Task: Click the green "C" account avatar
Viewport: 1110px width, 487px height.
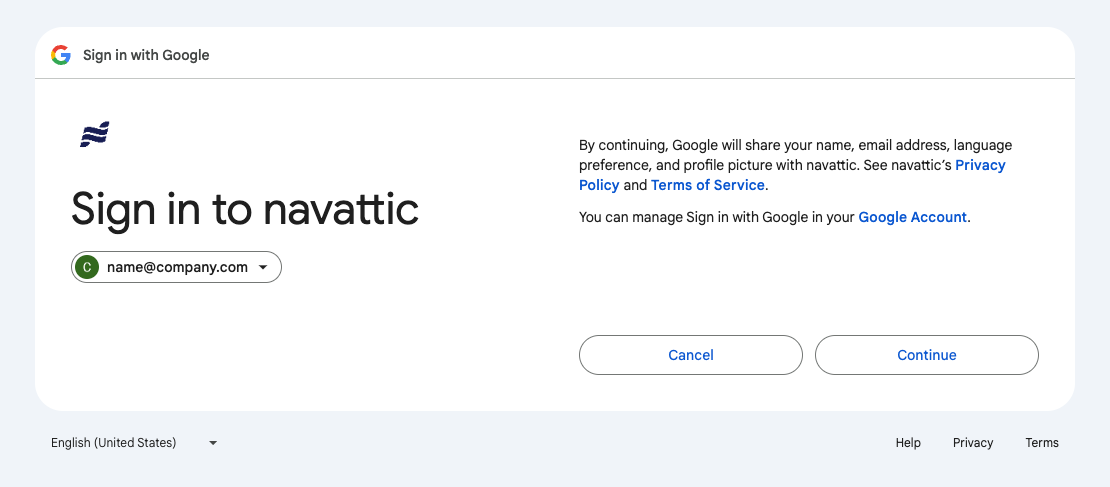Action: coord(88,267)
